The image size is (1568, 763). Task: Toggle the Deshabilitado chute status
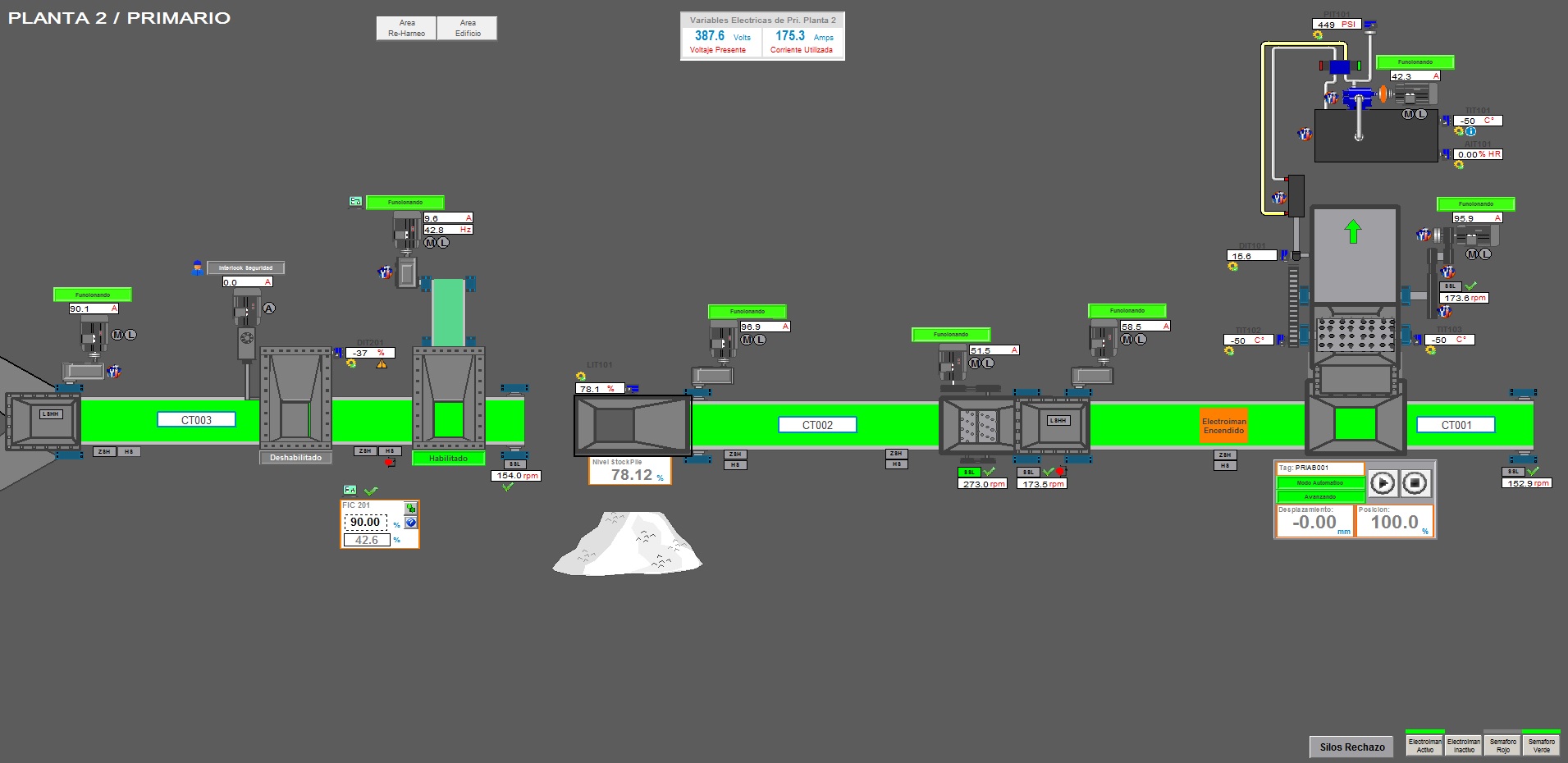[296, 458]
